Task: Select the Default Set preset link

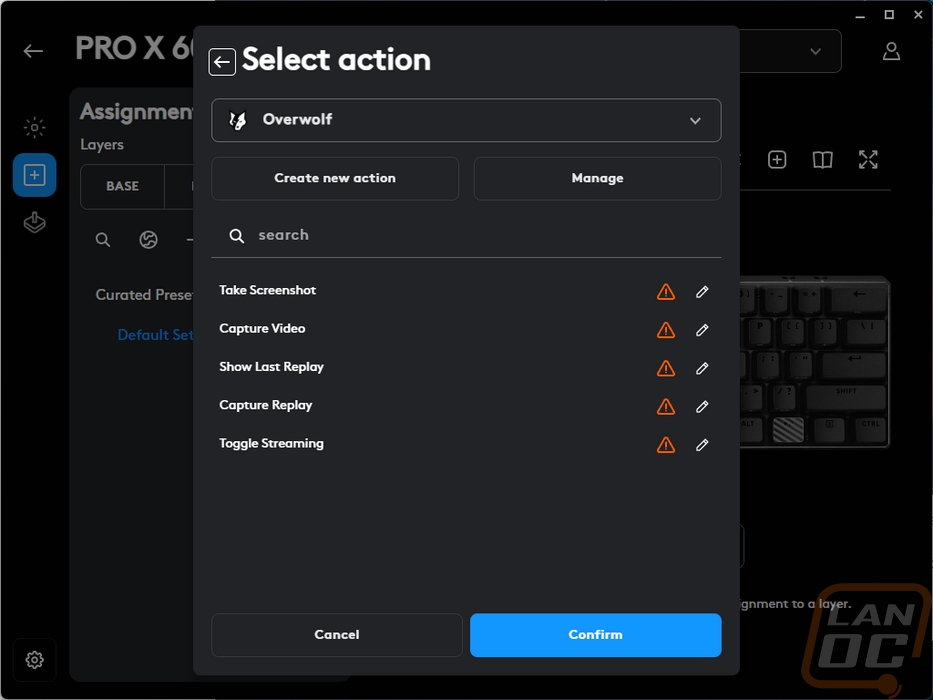Action: click(155, 335)
